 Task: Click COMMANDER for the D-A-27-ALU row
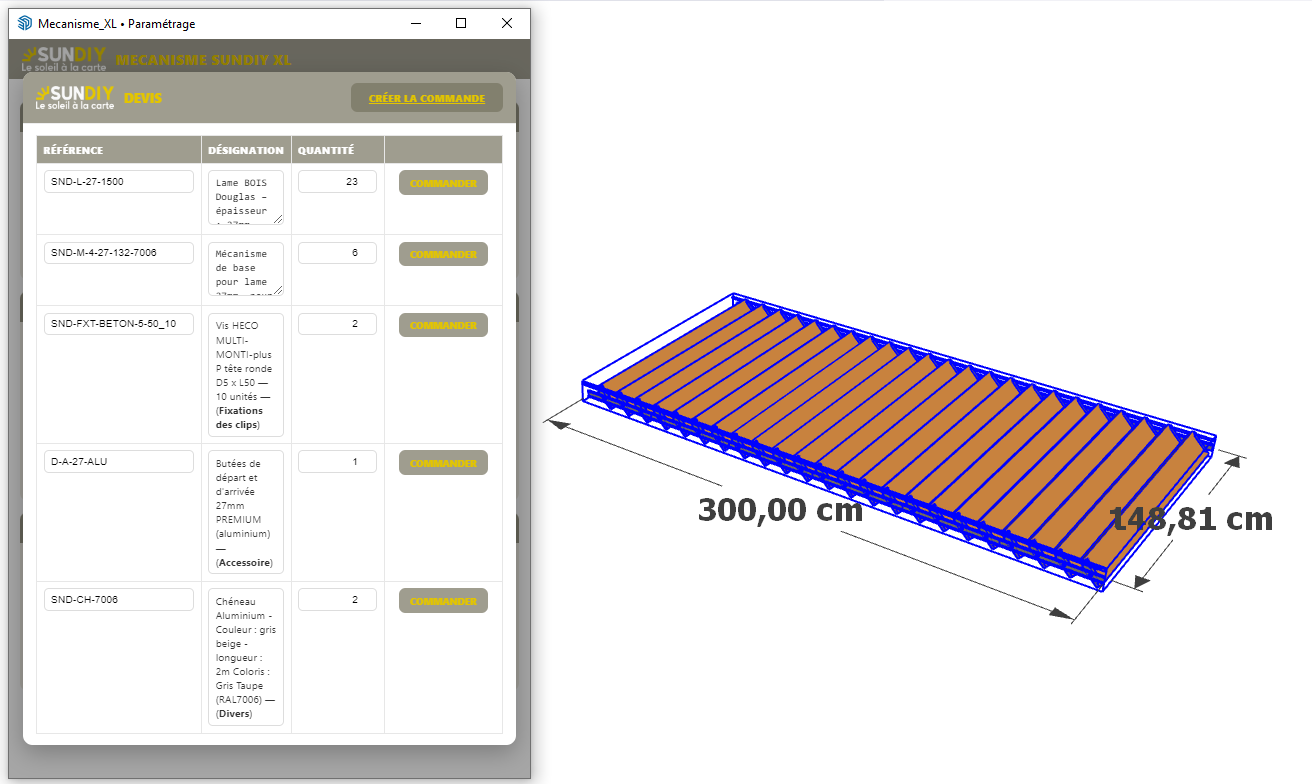443,463
